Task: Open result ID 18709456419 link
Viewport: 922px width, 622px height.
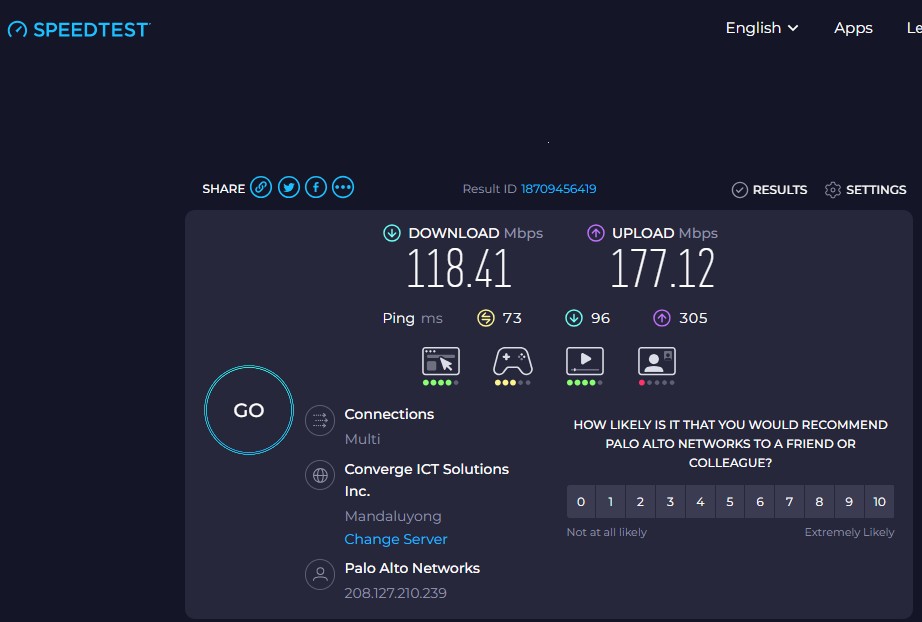Action: 559,189
